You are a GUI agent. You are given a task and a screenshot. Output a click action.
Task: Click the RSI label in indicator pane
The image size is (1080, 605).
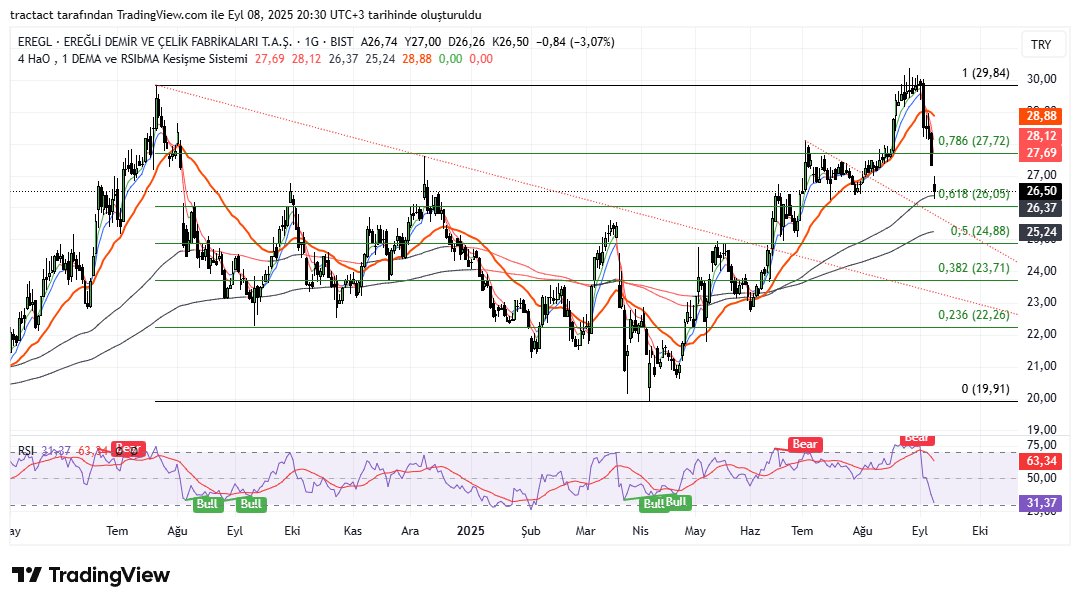[x=25, y=451]
